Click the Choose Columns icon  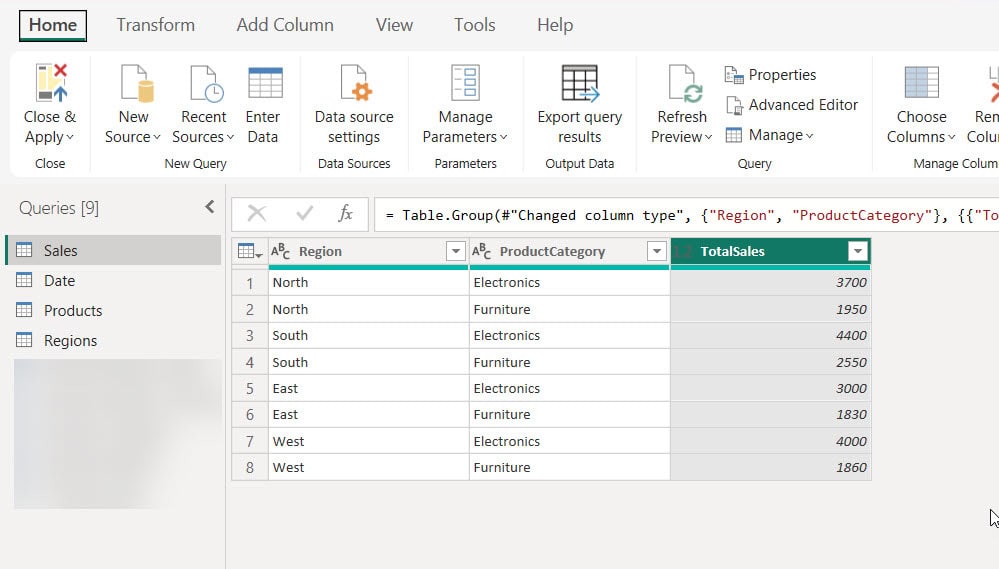[921, 82]
